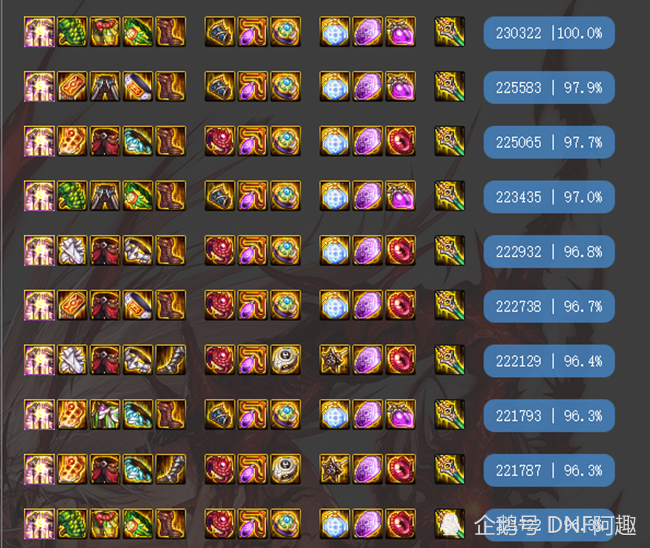Select the 222738 | 96.7% result button
The width and height of the screenshot is (650, 548).
(549, 306)
